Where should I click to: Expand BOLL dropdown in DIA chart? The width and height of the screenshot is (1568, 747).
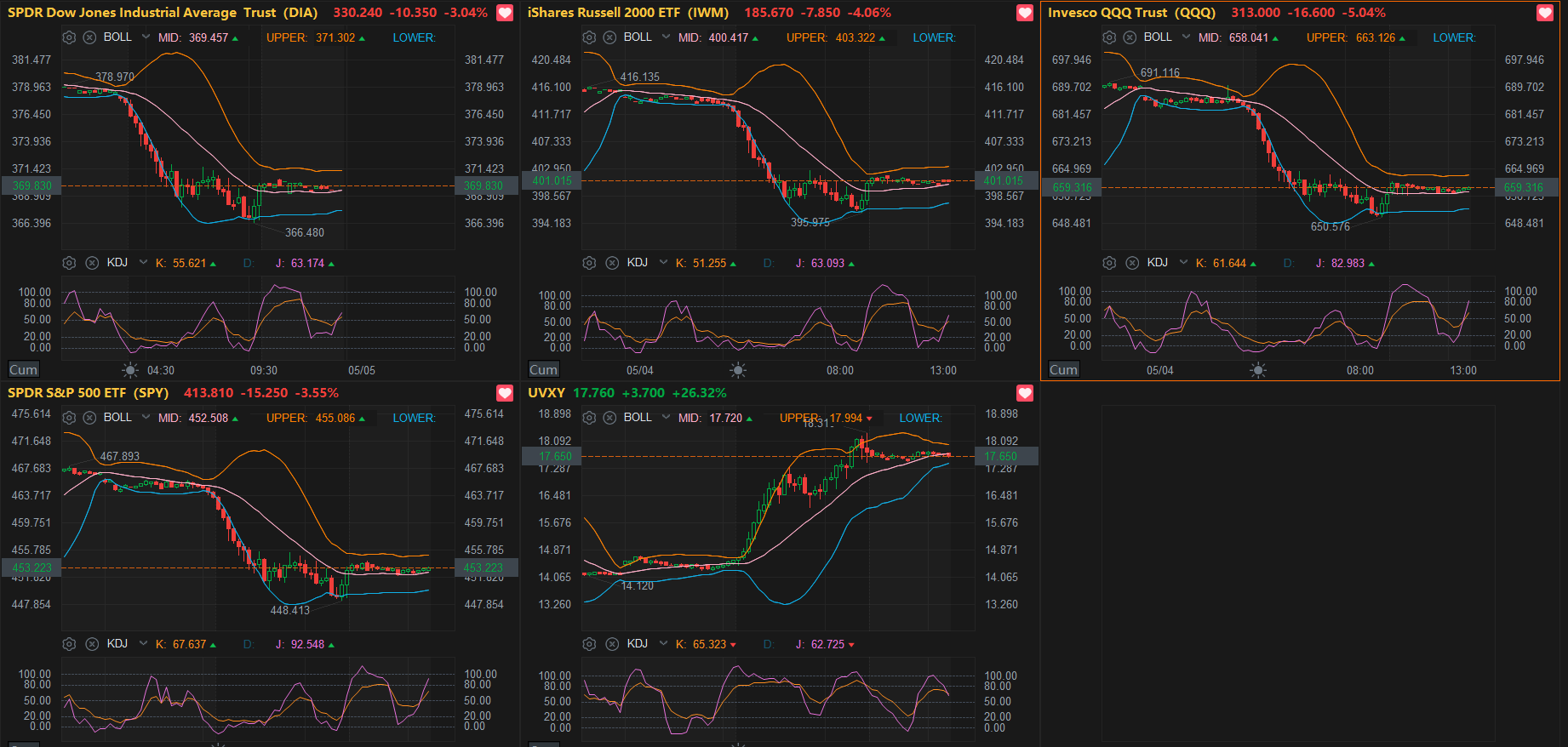pos(146,37)
